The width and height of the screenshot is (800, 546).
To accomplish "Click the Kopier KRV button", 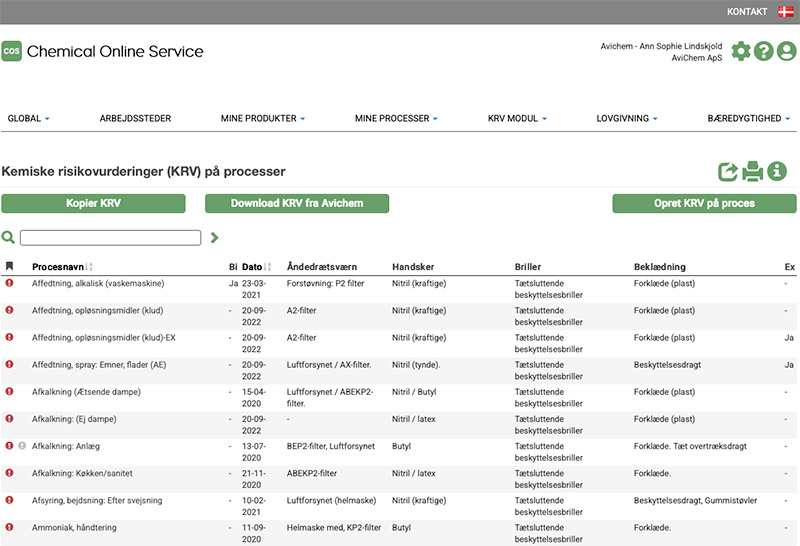I will [x=94, y=203].
